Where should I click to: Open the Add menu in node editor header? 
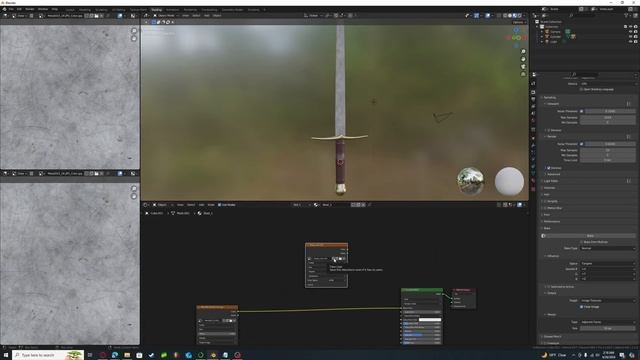(201, 205)
